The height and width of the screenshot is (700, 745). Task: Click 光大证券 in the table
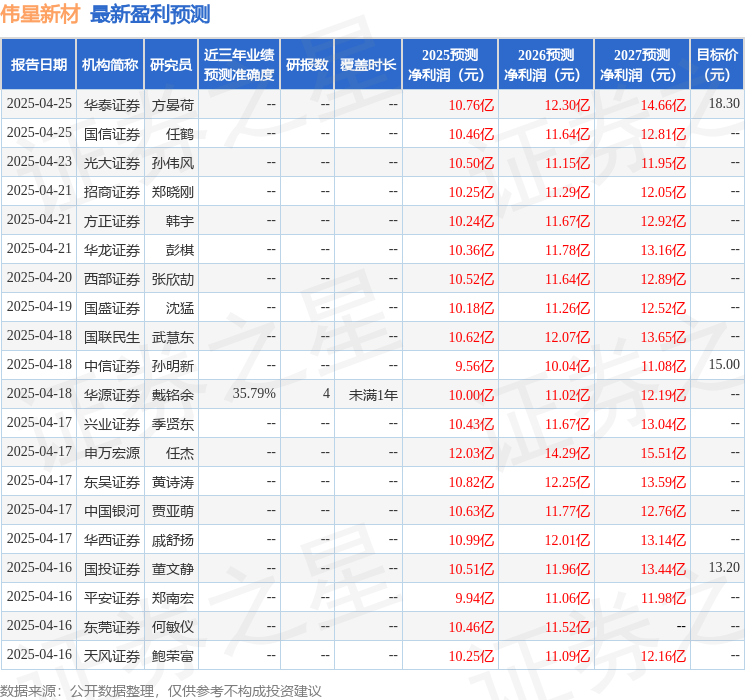[112, 163]
